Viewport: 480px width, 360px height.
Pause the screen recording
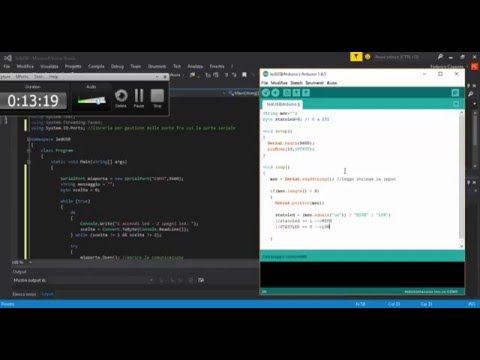[x=139, y=99]
